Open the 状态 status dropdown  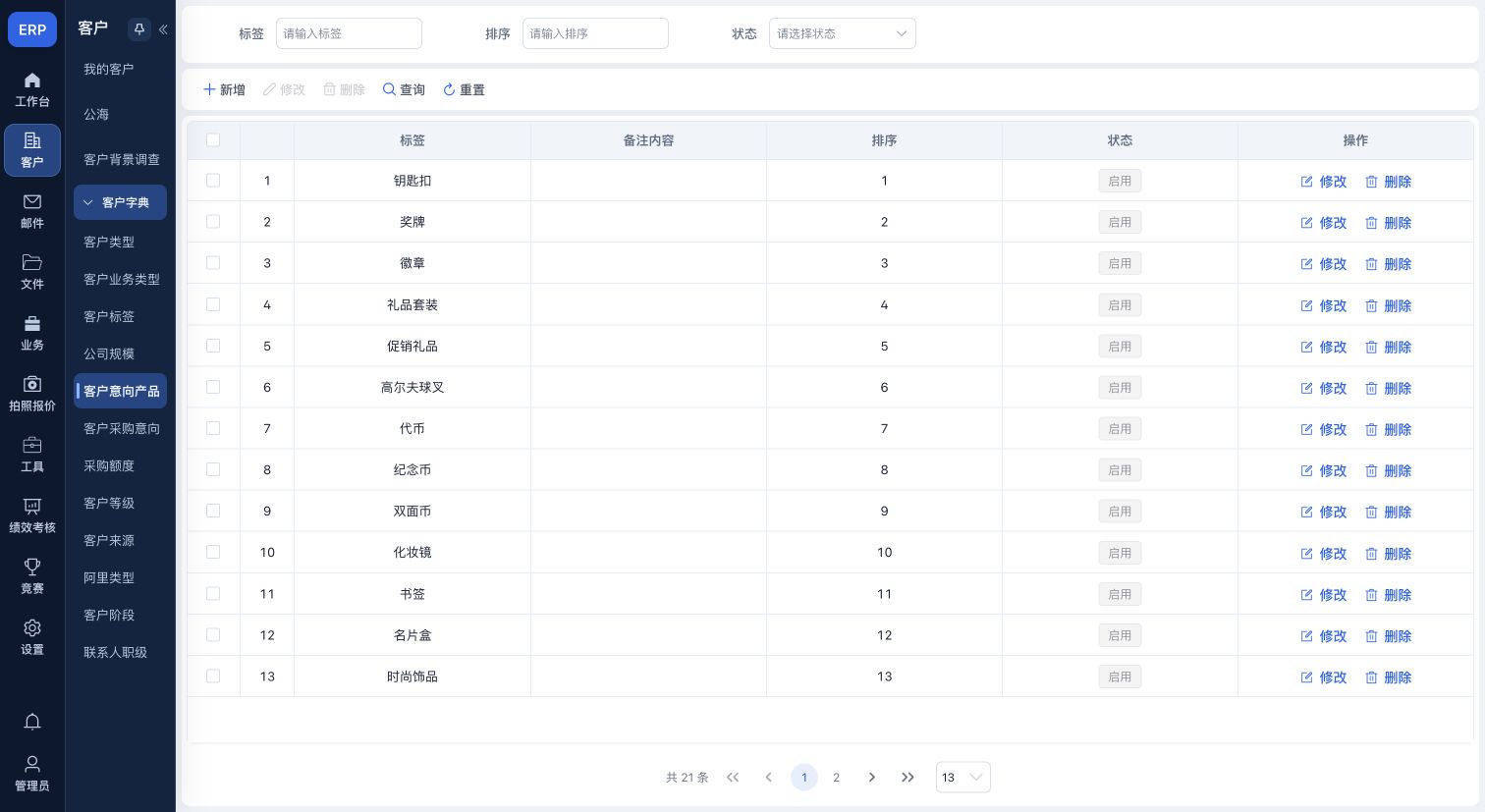click(843, 33)
